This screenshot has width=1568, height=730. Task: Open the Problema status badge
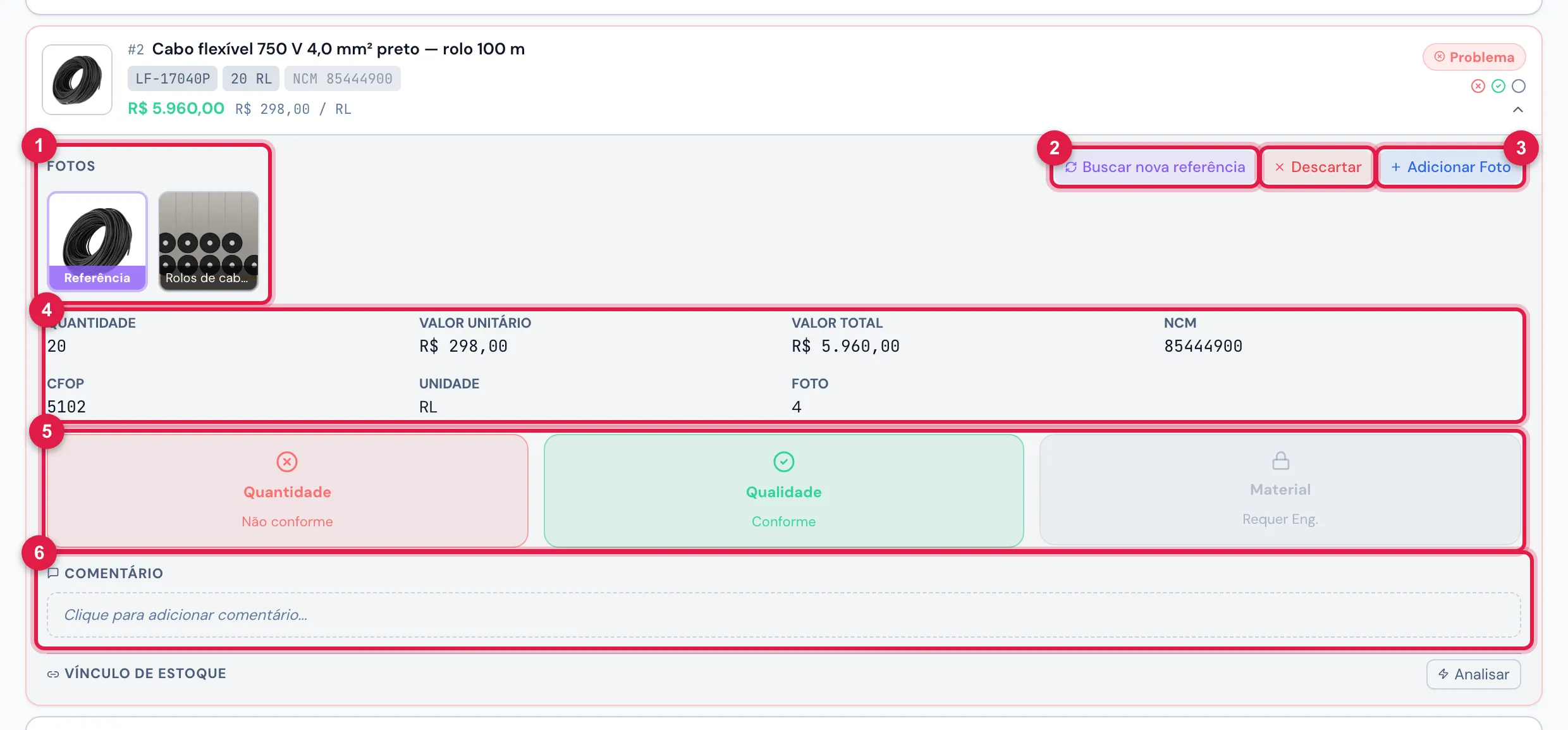[x=1474, y=57]
